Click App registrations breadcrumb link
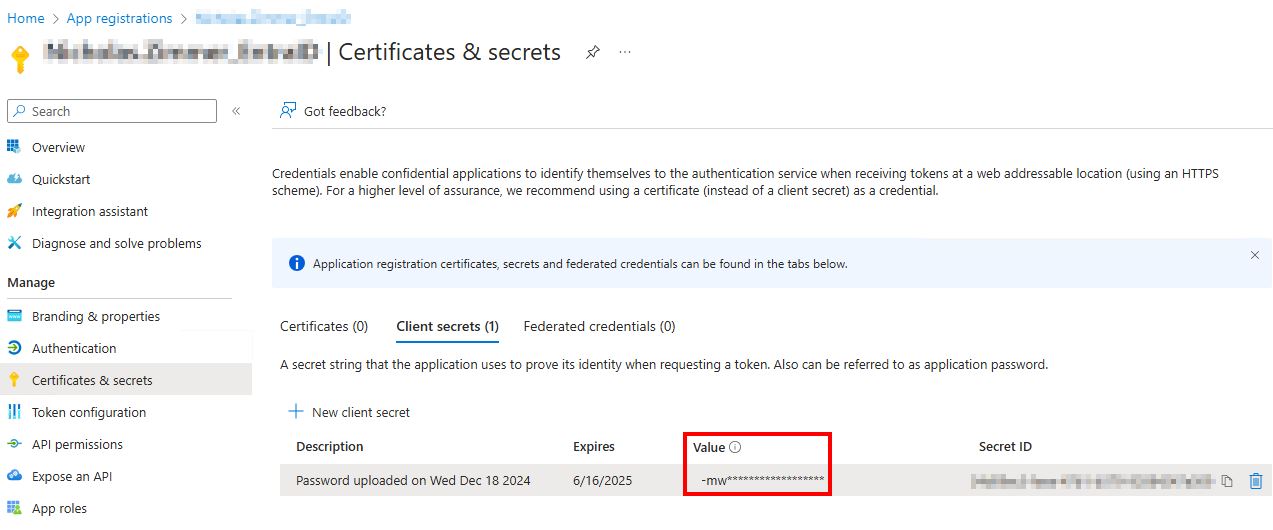 click(119, 18)
